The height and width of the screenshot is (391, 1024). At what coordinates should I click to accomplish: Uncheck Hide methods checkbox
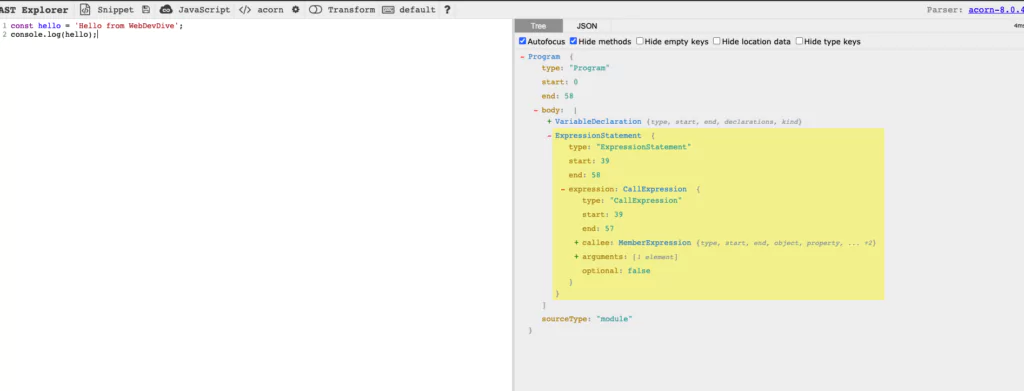[573, 41]
